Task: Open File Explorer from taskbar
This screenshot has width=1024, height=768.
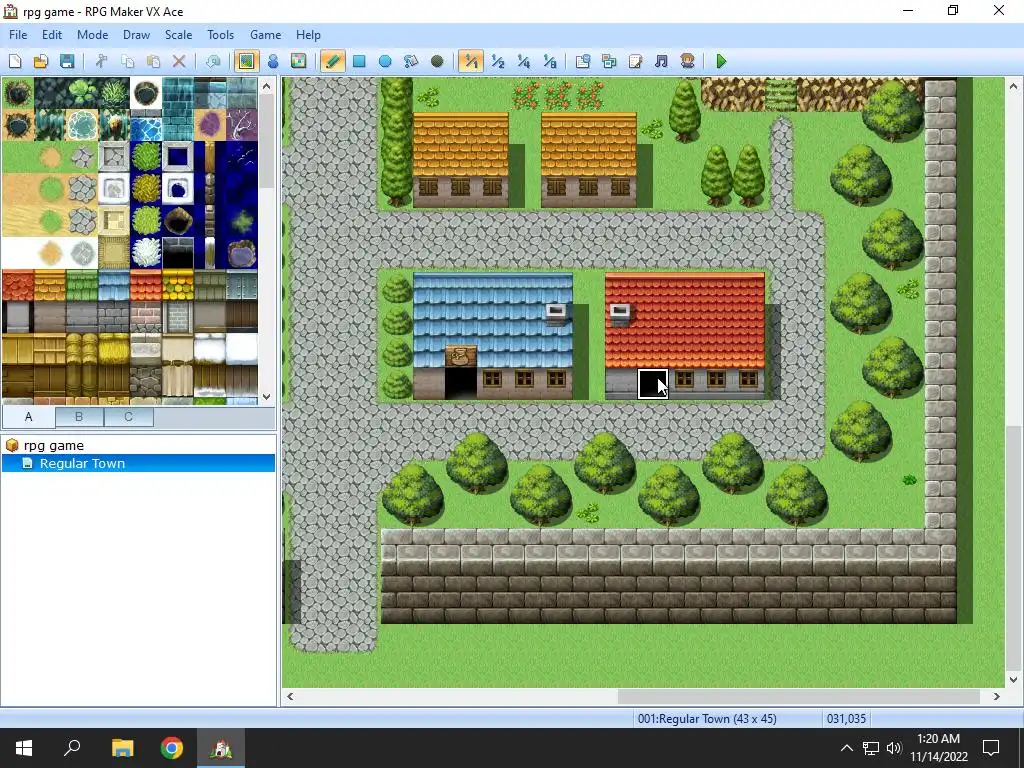Action: pos(122,748)
